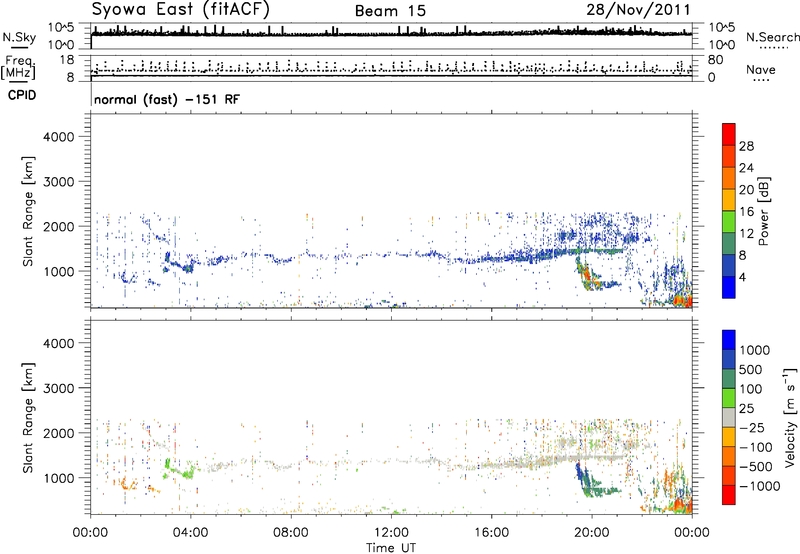Click the 'CPID' label
The height and width of the screenshot is (554, 800).
coord(22,95)
